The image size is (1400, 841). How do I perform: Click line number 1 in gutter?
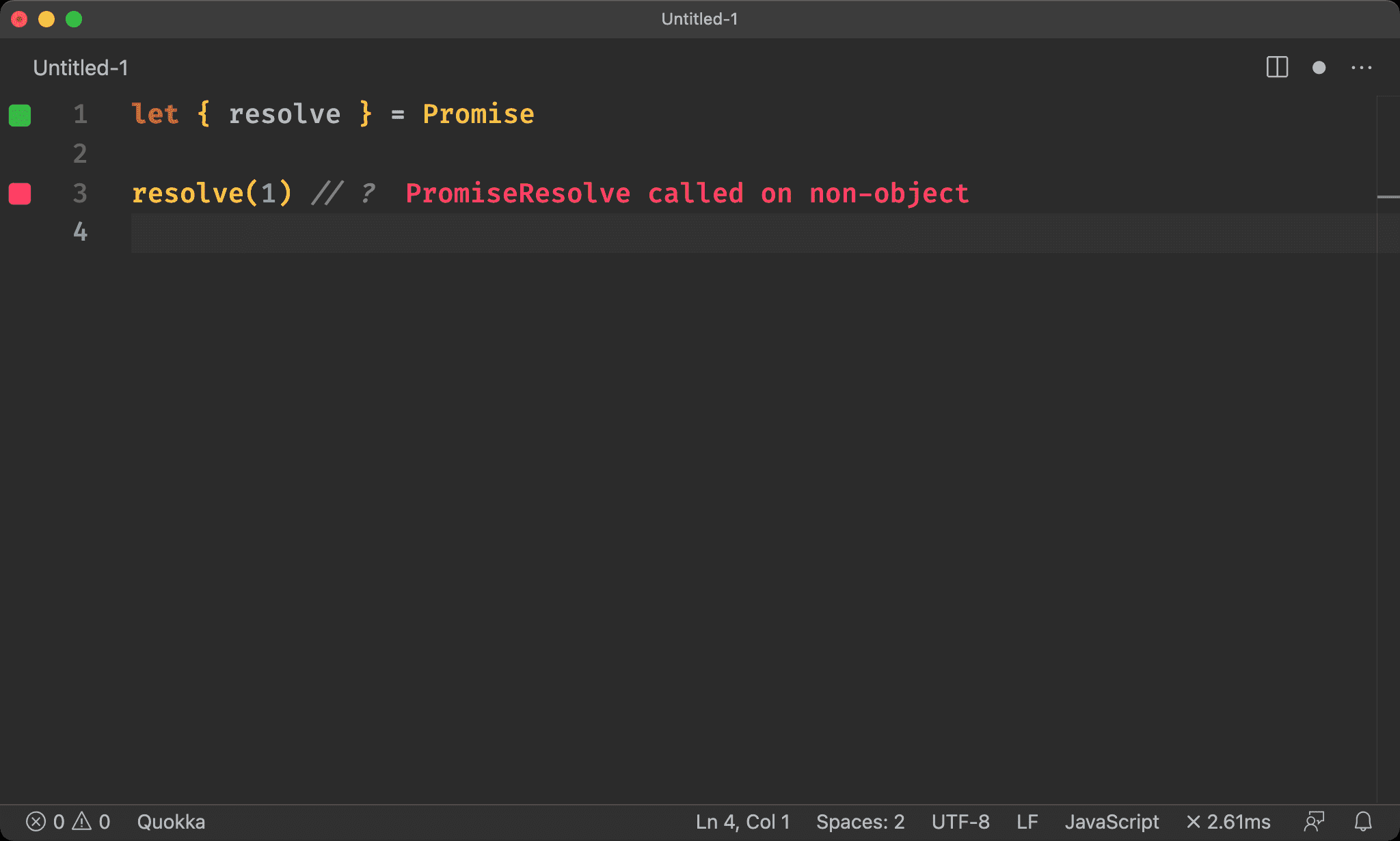pos(80,114)
